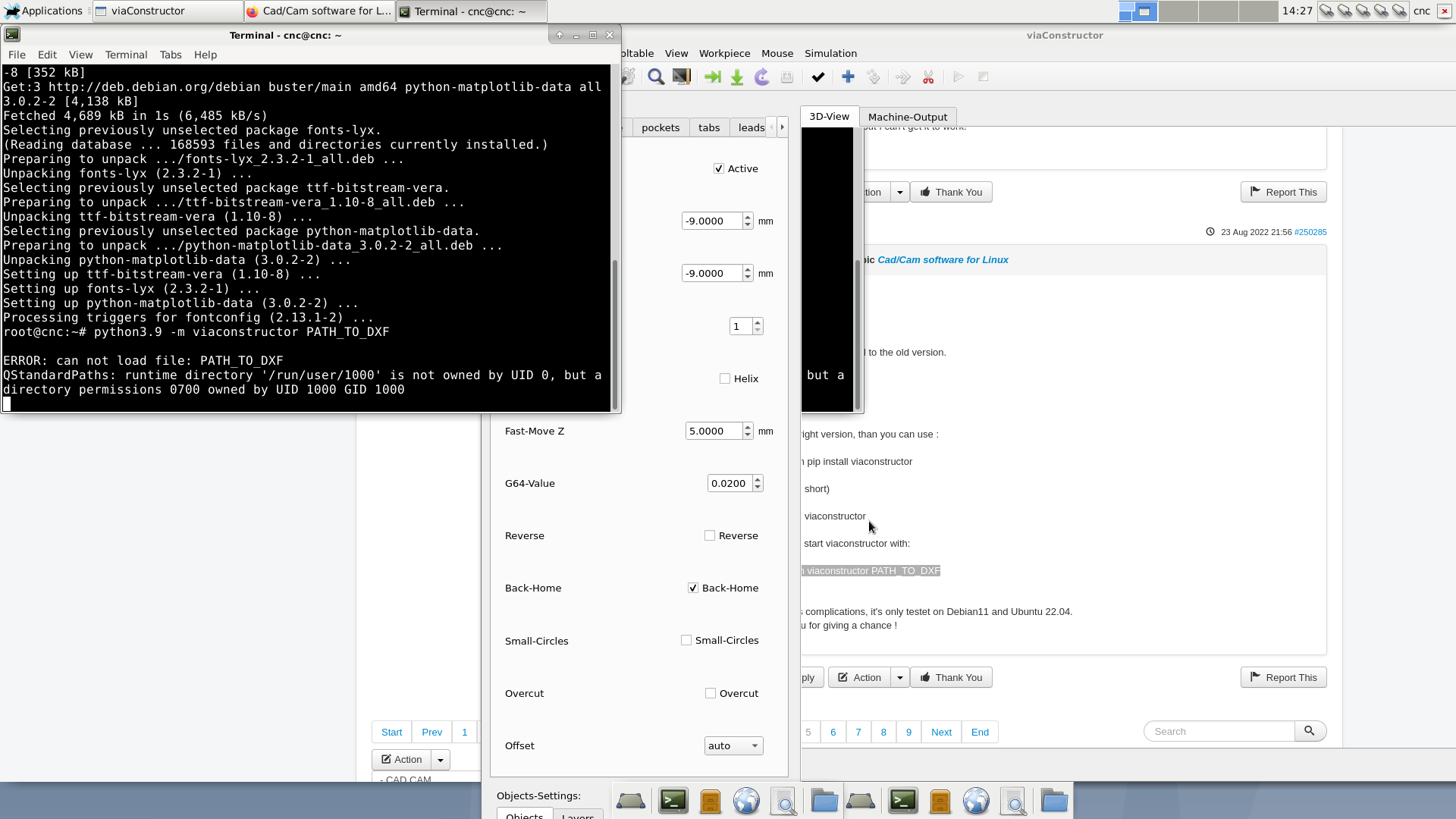Open the Mouse menu in viaConstructor
Viewport: 1456px width, 819px height.
tap(777, 53)
